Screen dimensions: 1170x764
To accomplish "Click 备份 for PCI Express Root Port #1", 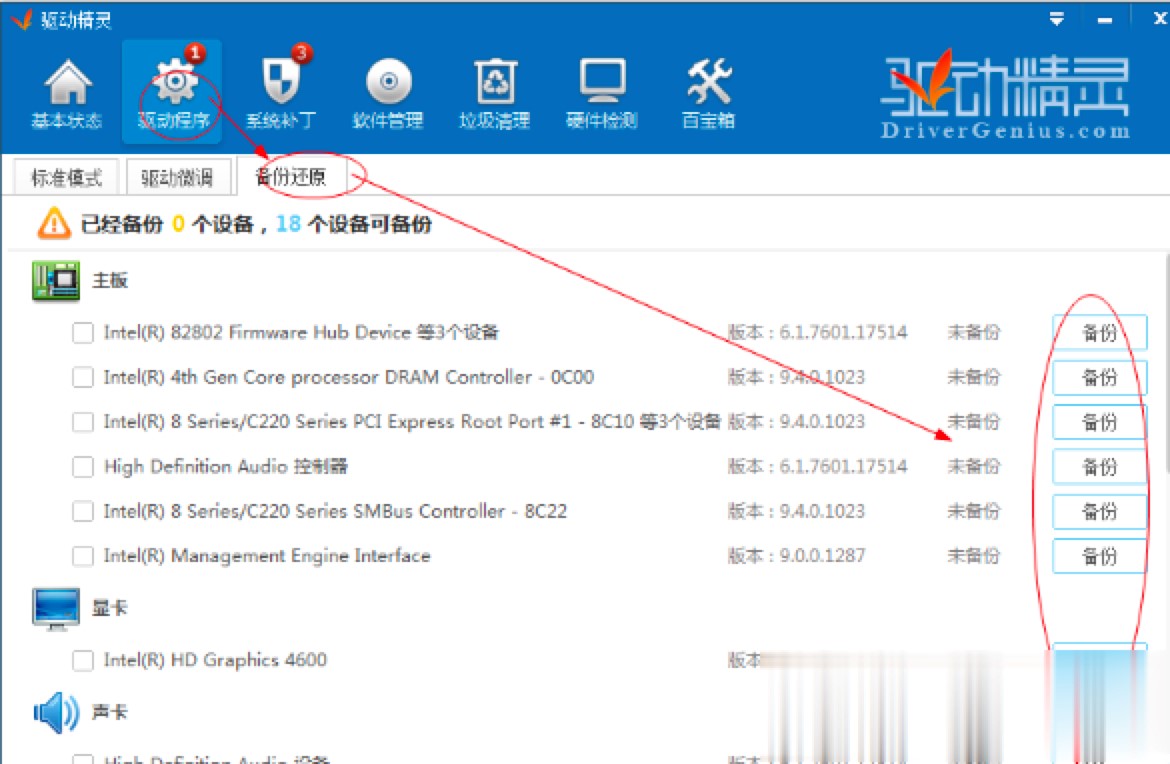I will pos(1099,422).
